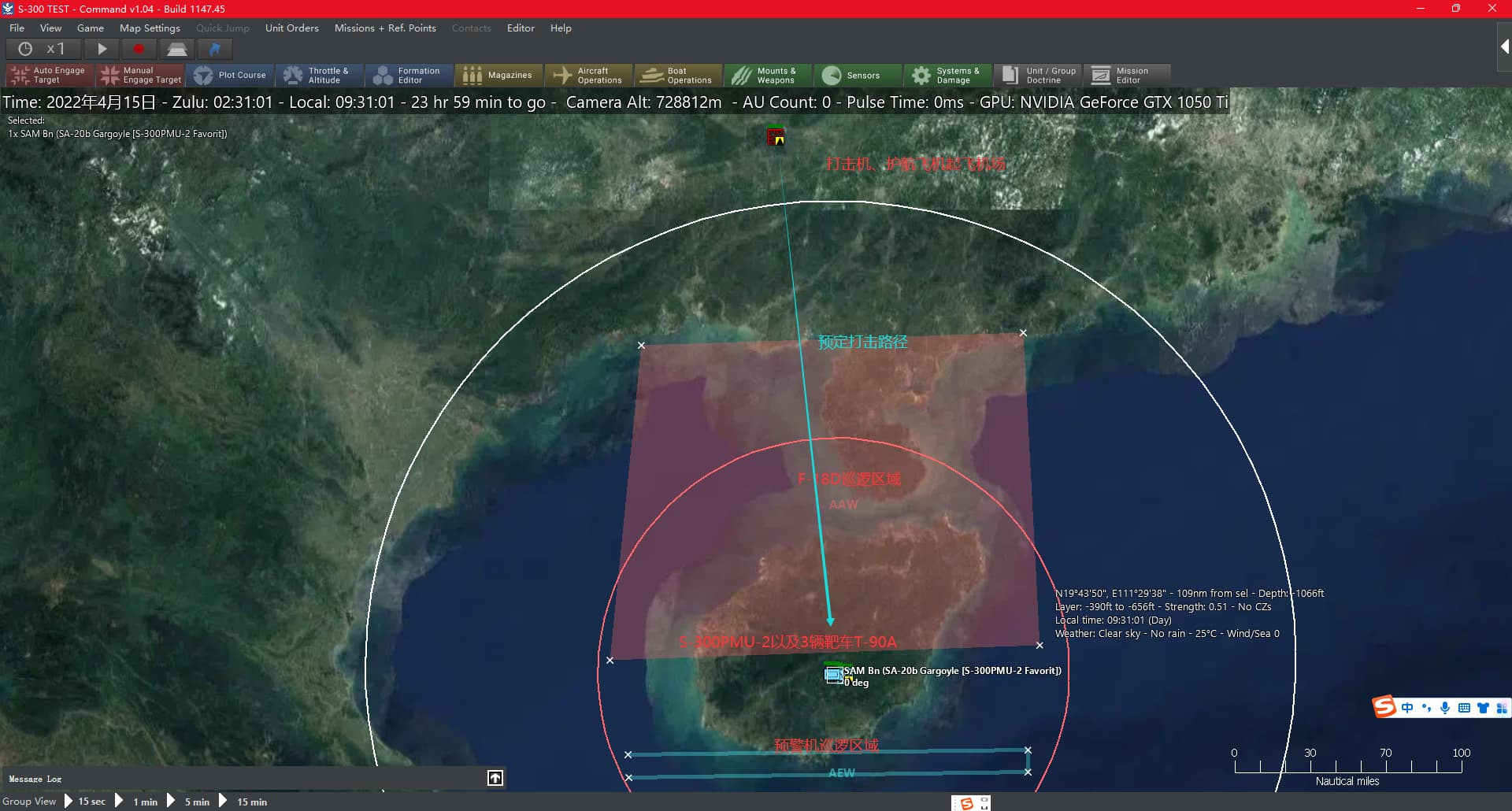This screenshot has height=811, width=1512.
Task: Open Unit / Group Doctrine
Action: point(1038,76)
